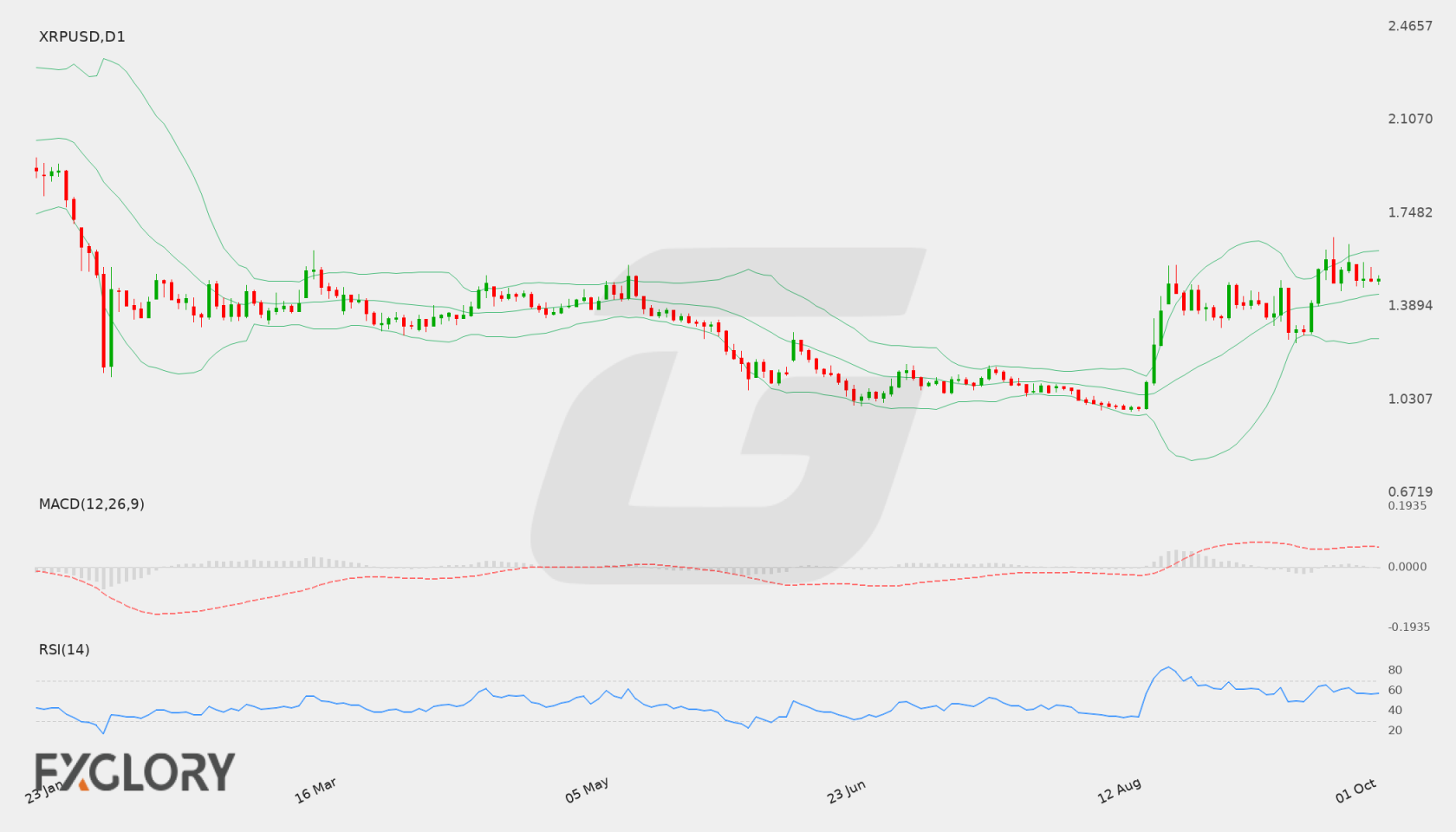
Task: Click the 05 May date label
Action: [587, 790]
